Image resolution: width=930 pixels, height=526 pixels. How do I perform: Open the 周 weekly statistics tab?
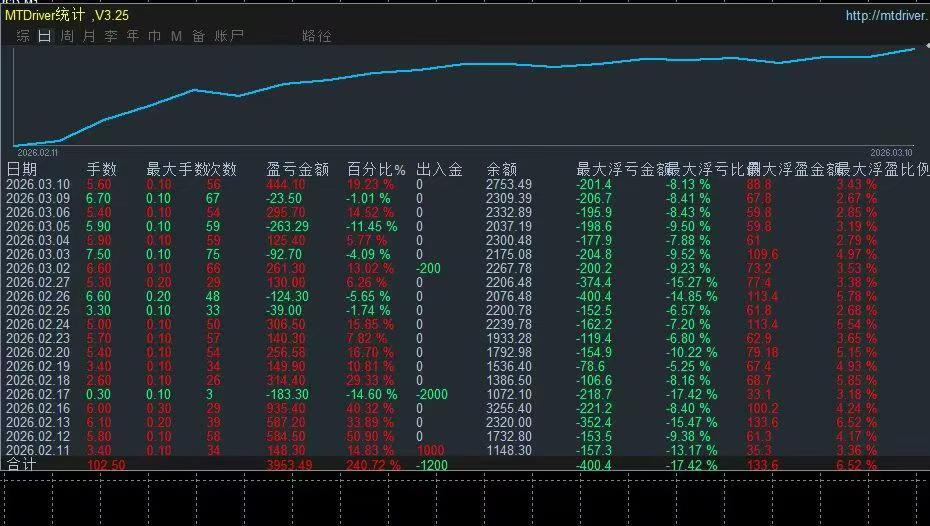click(x=67, y=36)
